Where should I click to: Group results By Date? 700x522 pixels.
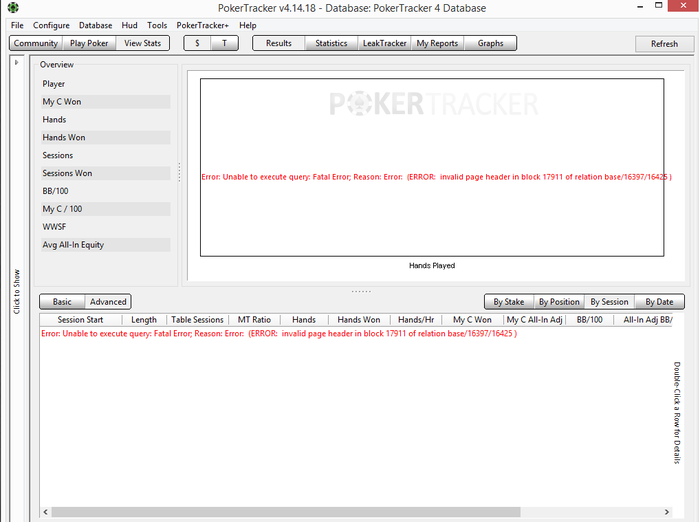(x=659, y=302)
